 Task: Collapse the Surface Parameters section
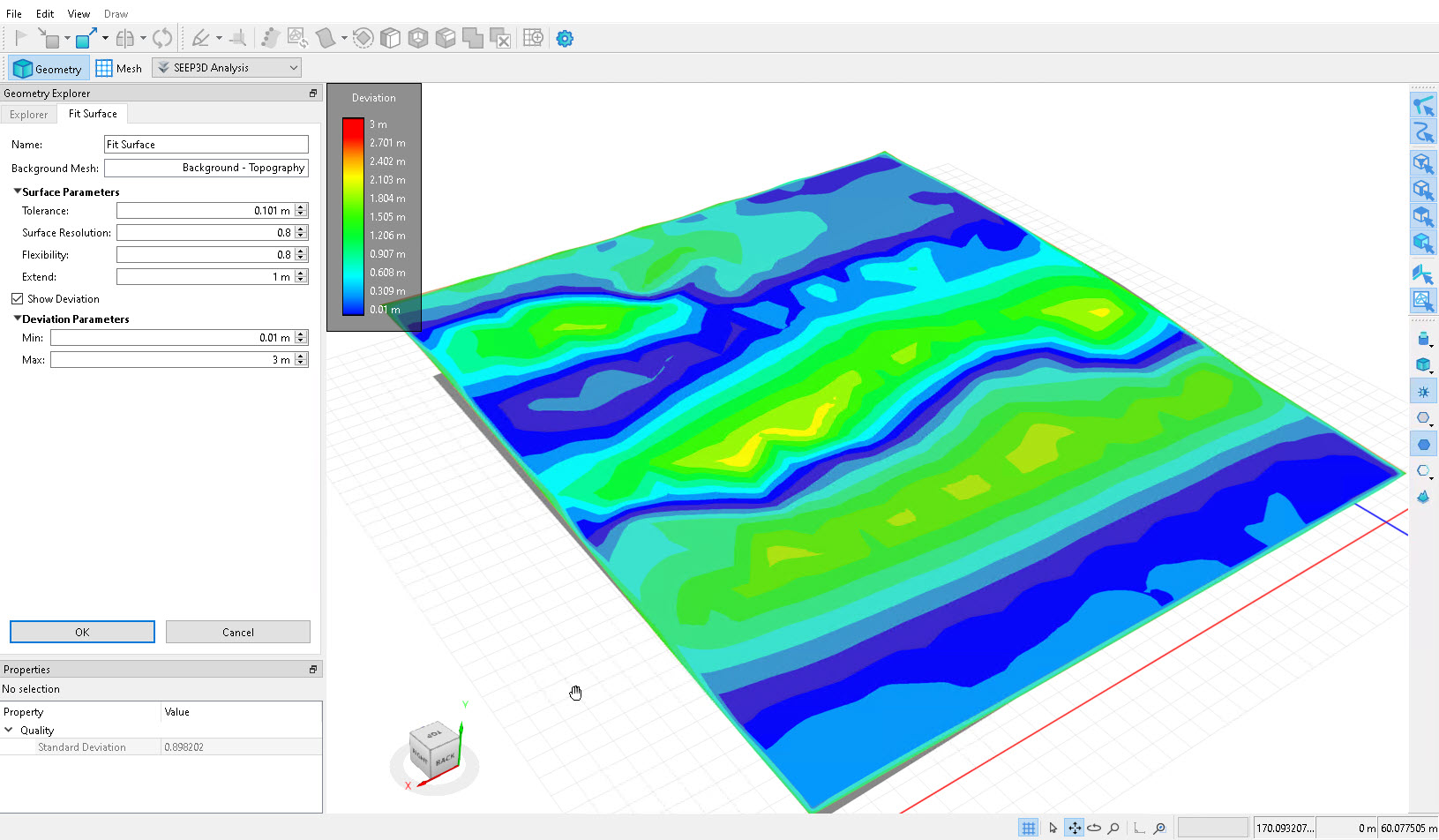[x=16, y=191]
